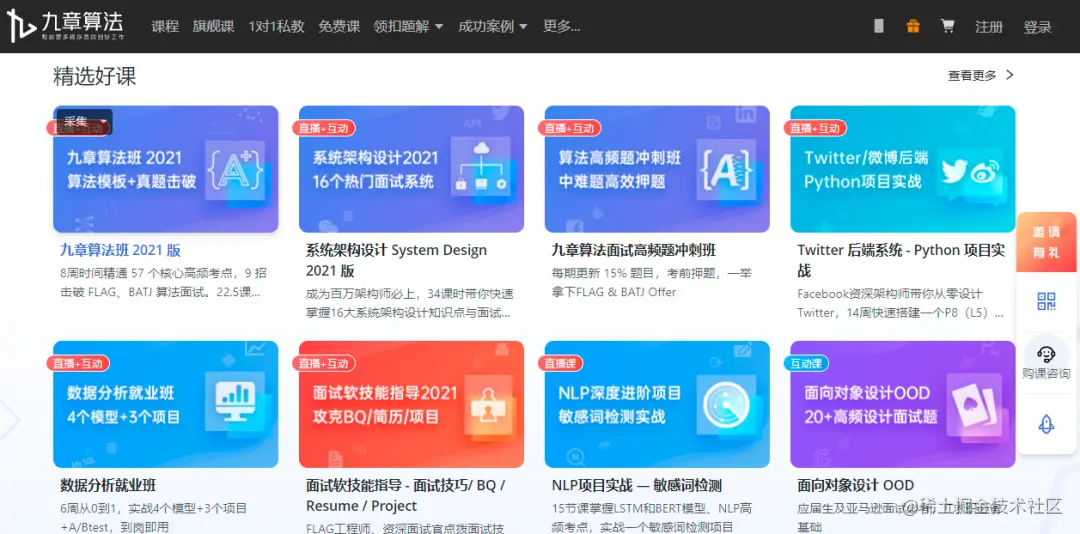Open the 1对1私教 menu item
Viewport: 1080px width, 534px height.
click(x=276, y=27)
